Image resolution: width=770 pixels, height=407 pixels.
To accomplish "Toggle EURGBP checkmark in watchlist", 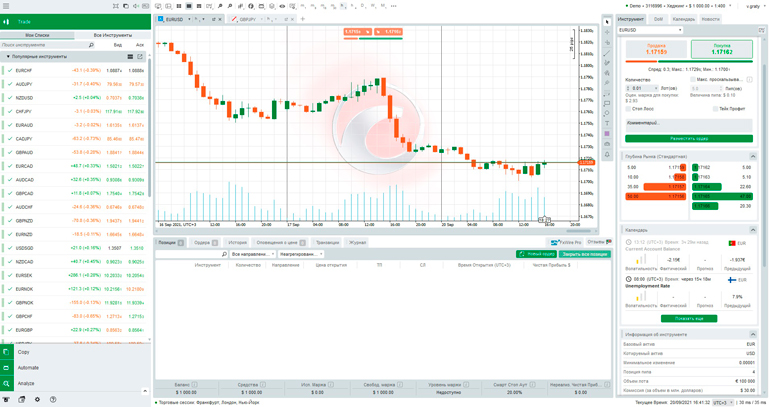I will [10, 330].
